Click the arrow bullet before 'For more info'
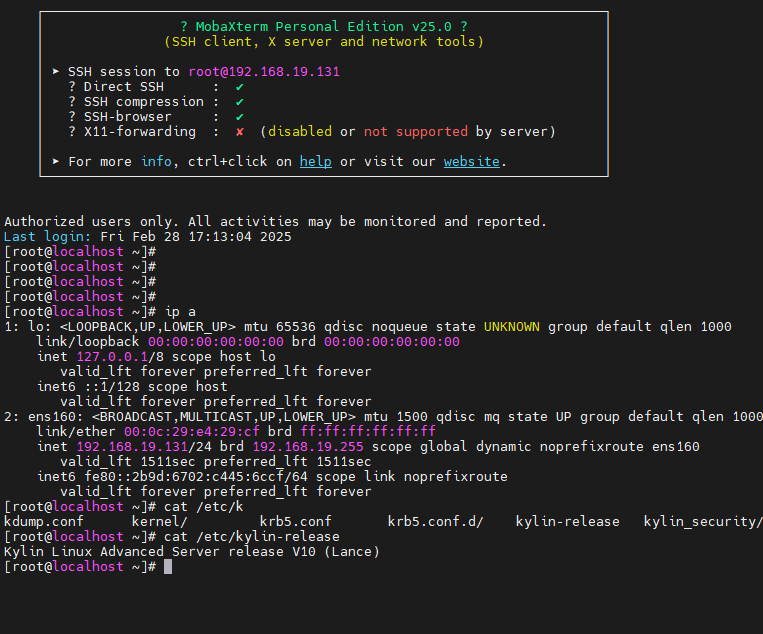 [56, 161]
